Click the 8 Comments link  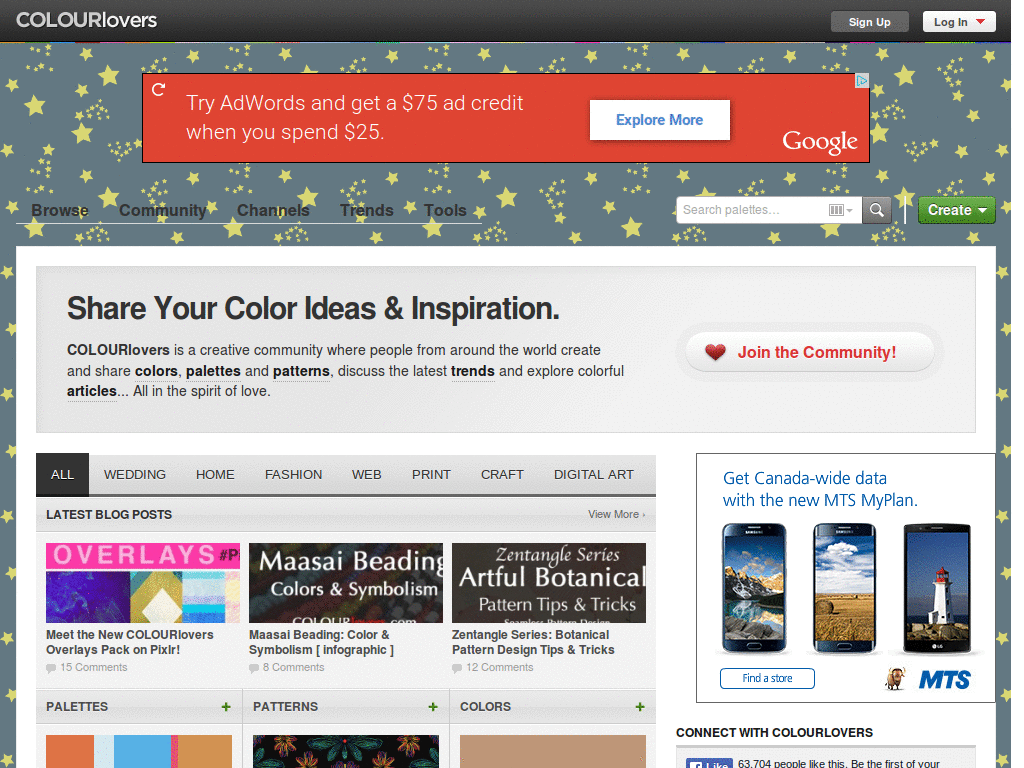point(293,667)
